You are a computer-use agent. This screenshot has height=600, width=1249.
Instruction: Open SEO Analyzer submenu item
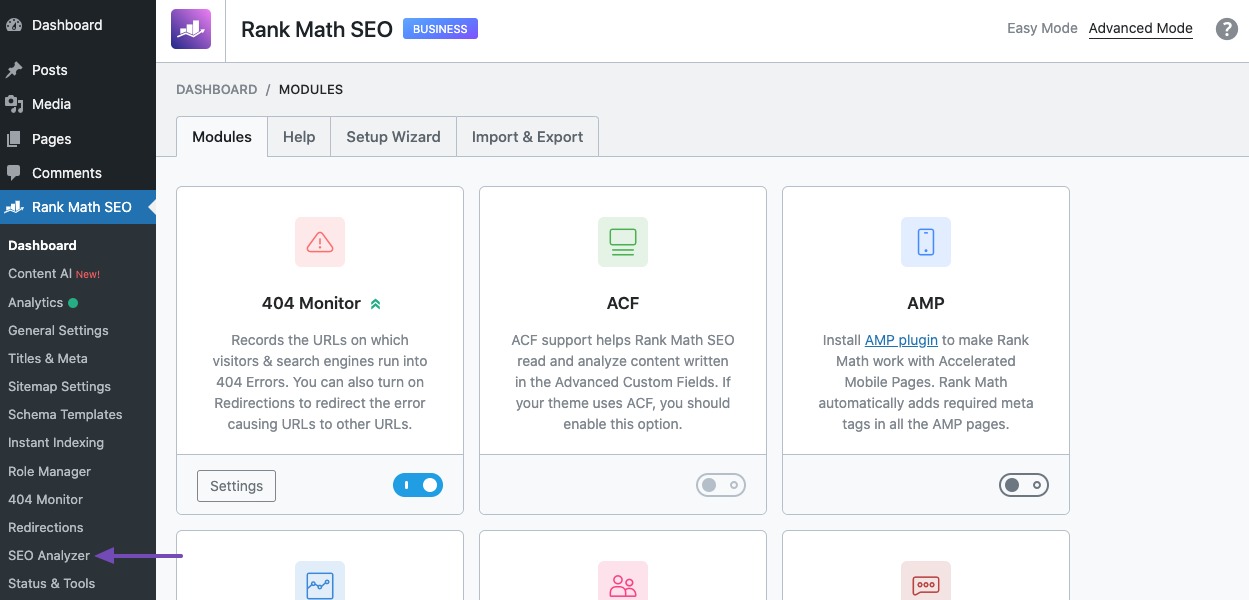pyautogui.click(x=49, y=555)
